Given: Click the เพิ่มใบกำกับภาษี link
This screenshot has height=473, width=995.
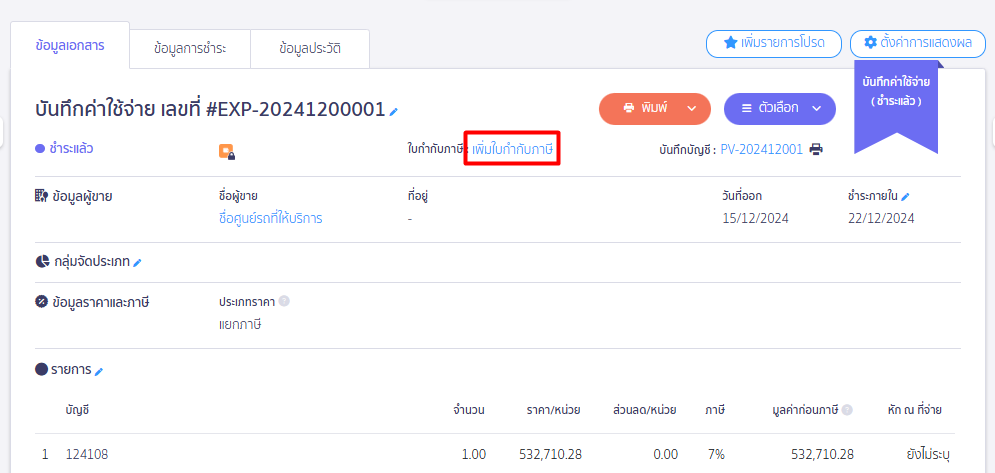Looking at the screenshot, I should point(512,149).
